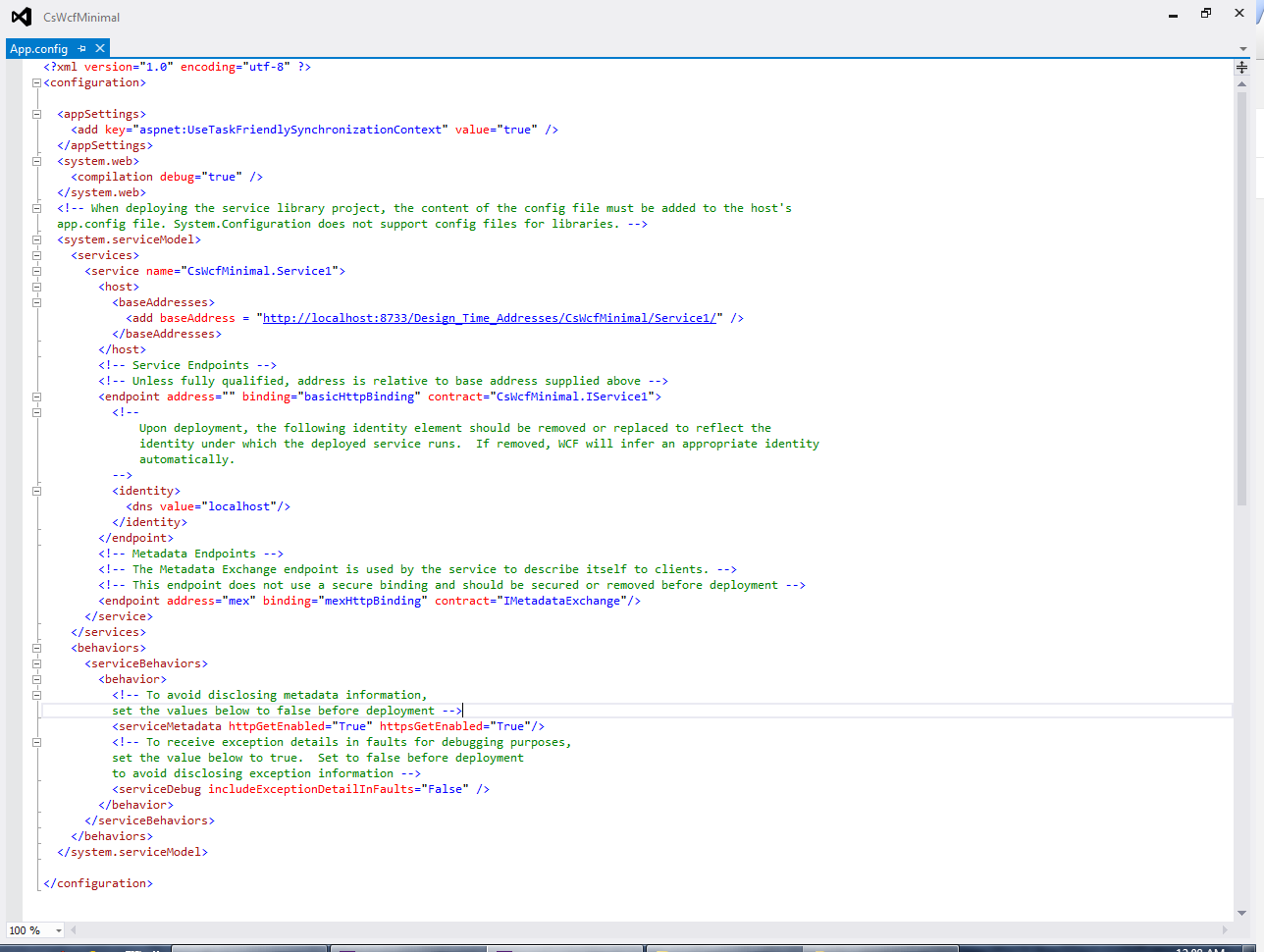Collapse the configuration root element
Viewport: 1264px width, 952px height.
point(36,81)
